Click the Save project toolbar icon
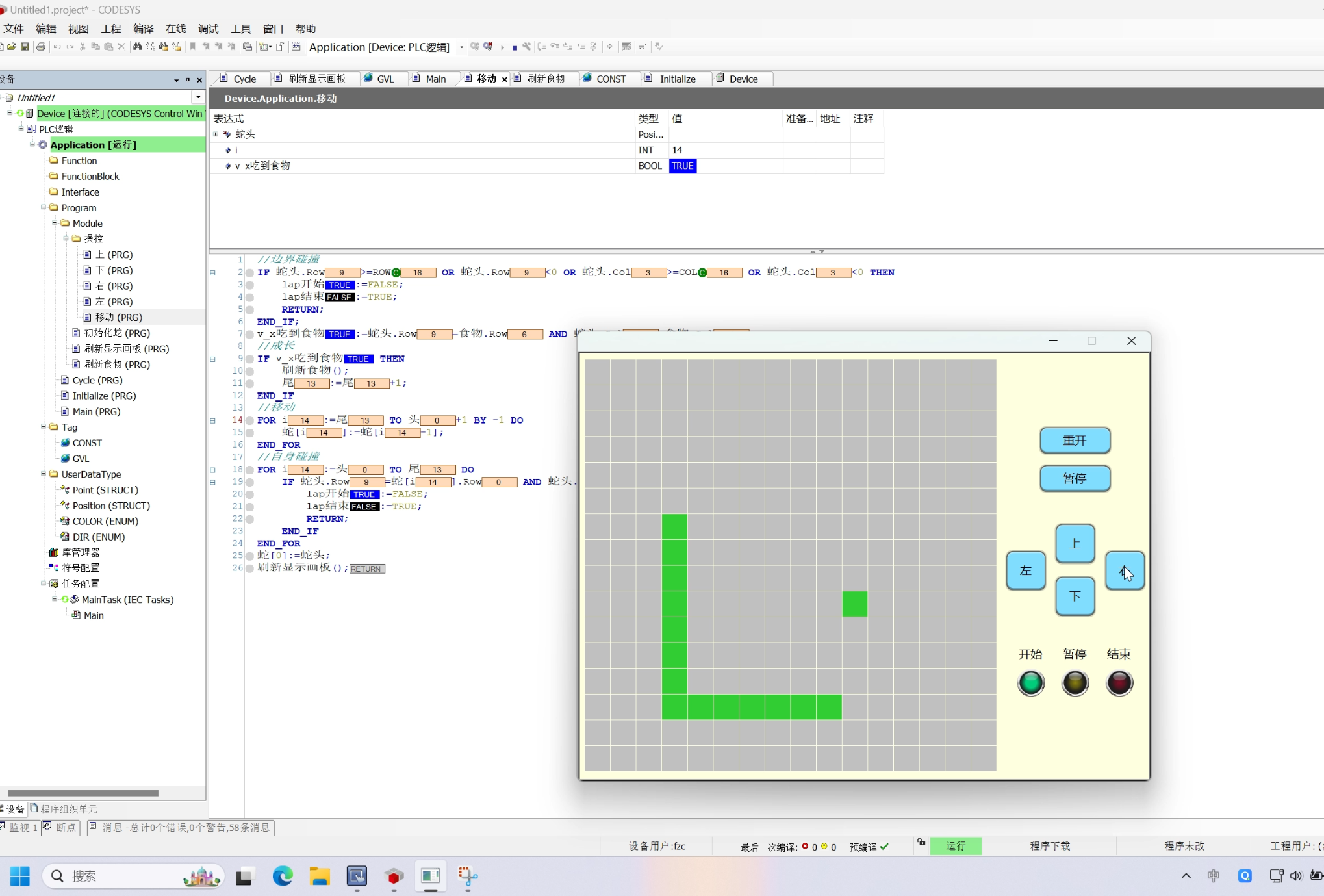The image size is (1324, 896). point(25,47)
